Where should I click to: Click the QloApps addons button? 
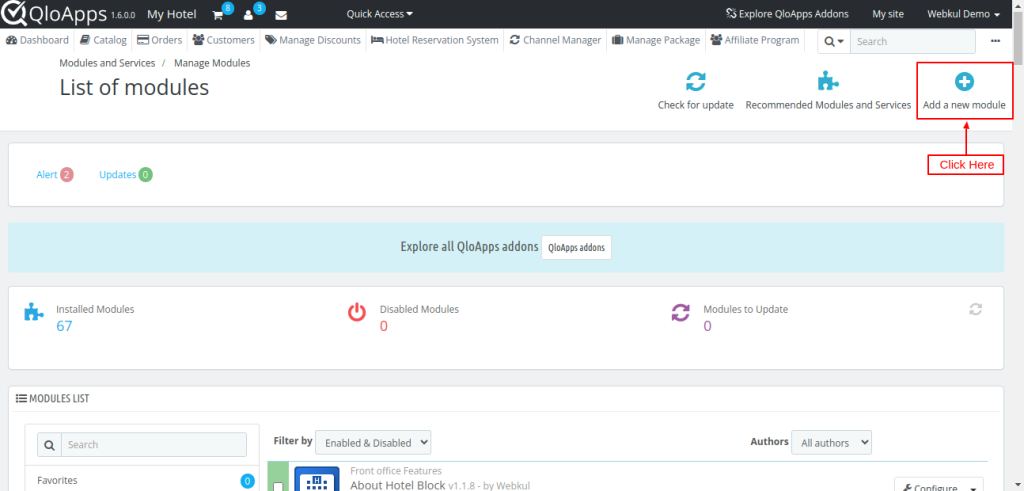point(576,247)
